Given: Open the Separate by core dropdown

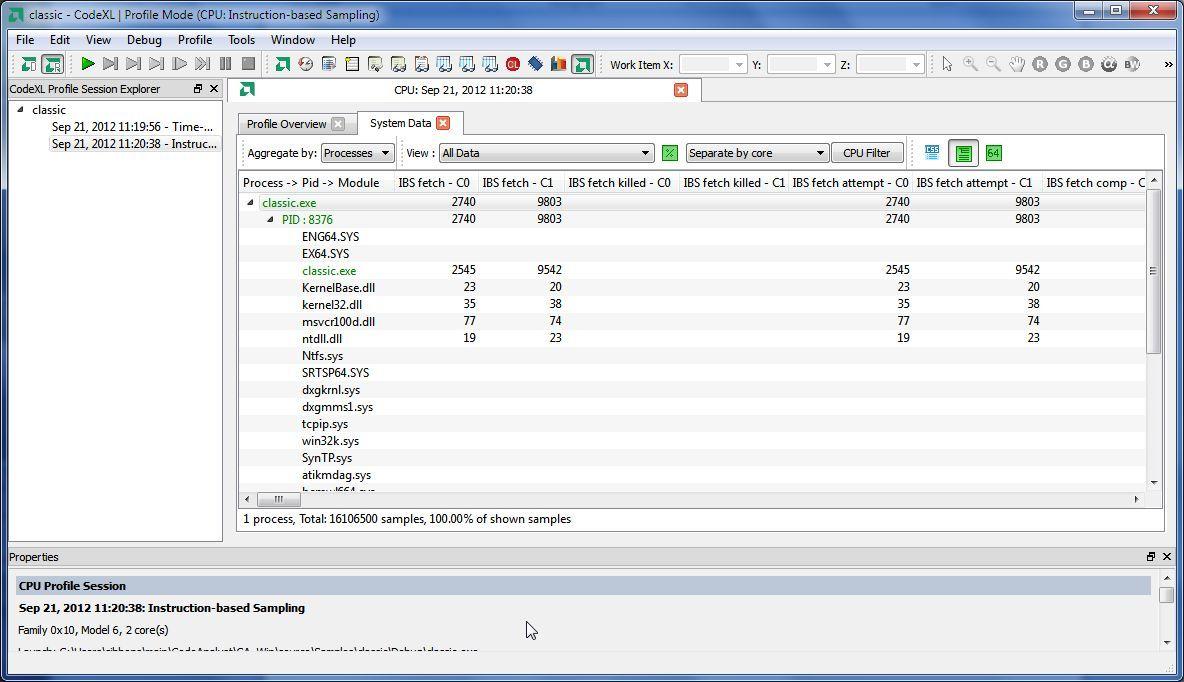Looking at the screenshot, I should pos(757,153).
